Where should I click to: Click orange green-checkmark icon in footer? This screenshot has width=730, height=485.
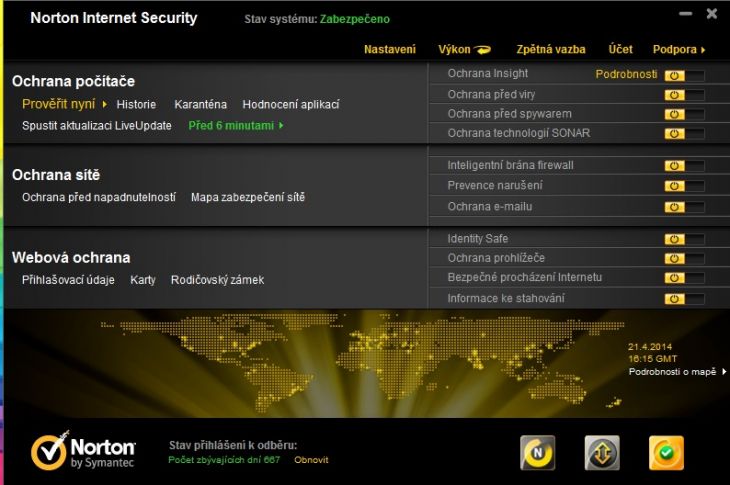[x=666, y=452]
